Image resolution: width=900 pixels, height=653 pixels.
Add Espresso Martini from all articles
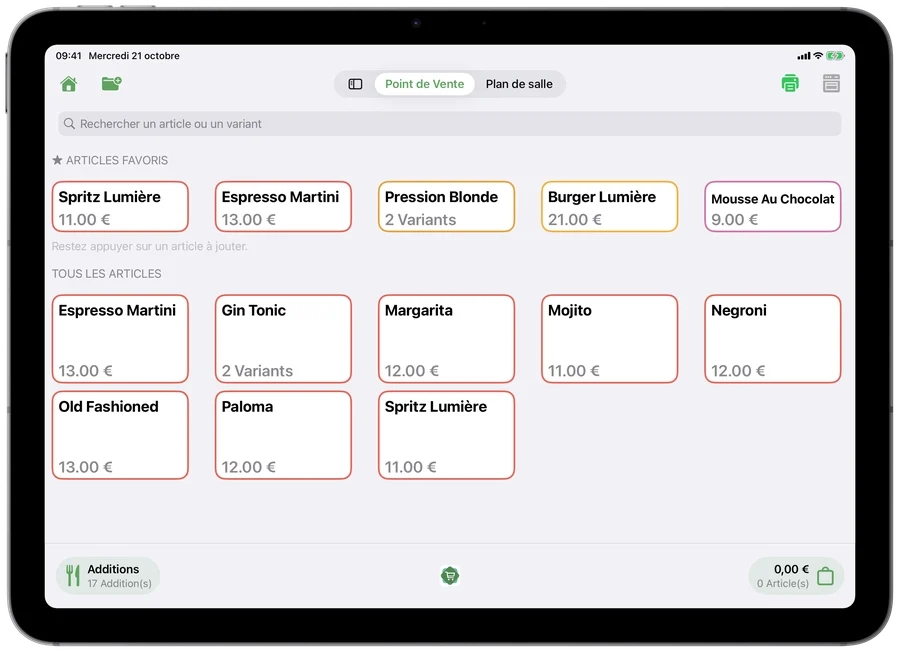pos(120,339)
